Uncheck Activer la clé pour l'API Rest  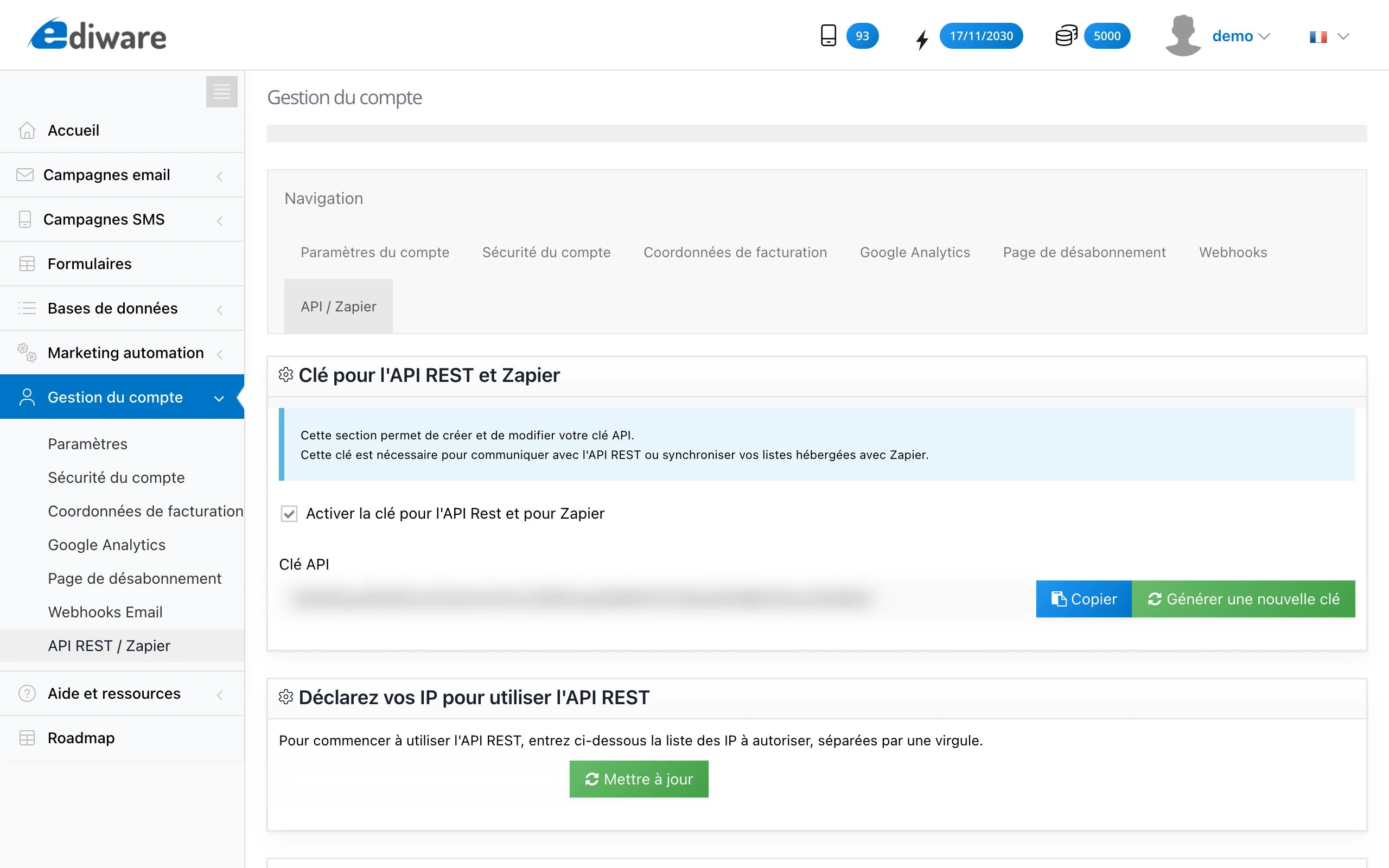pos(289,514)
